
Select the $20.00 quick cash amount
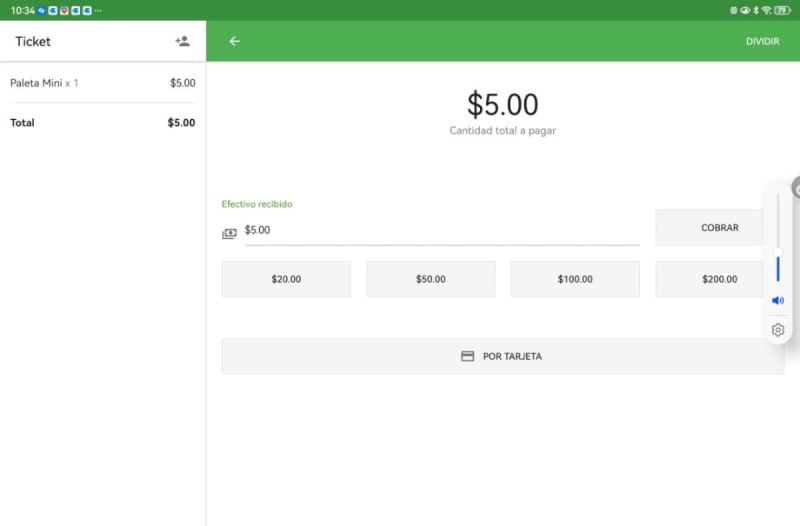coord(286,279)
